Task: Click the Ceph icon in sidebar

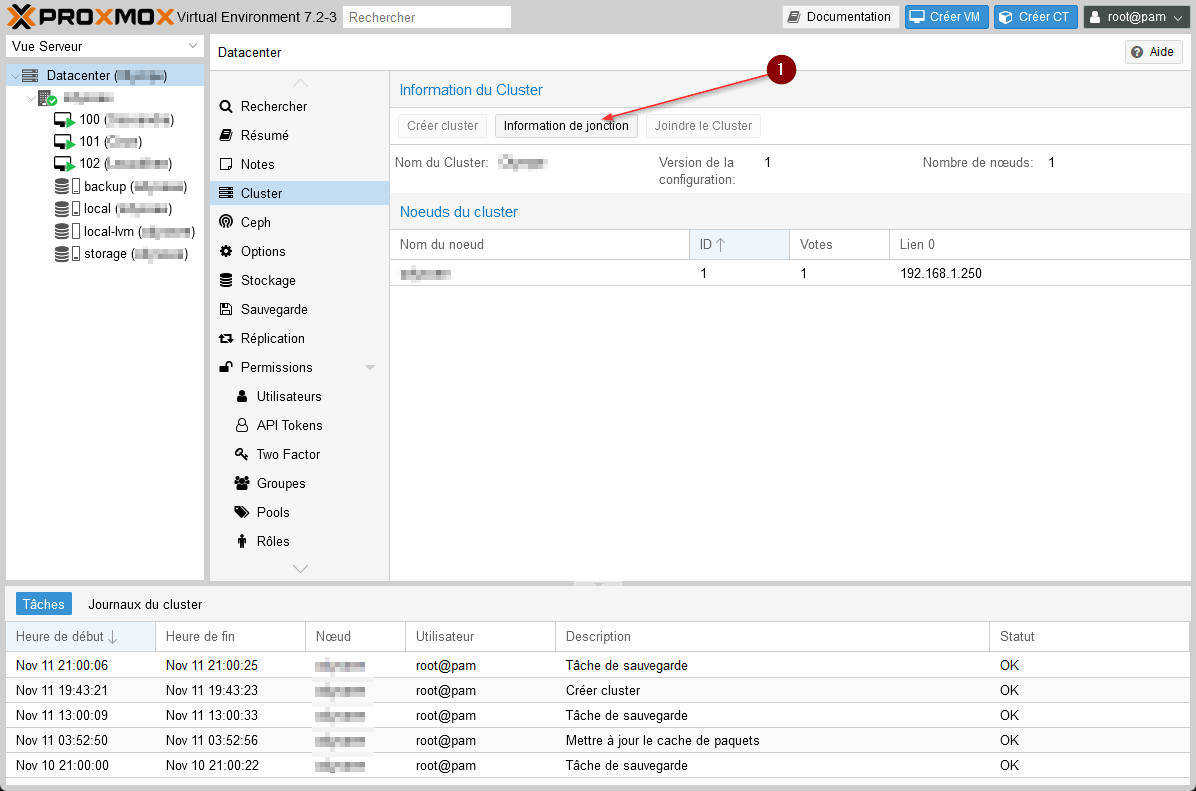Action: (226, 222)
